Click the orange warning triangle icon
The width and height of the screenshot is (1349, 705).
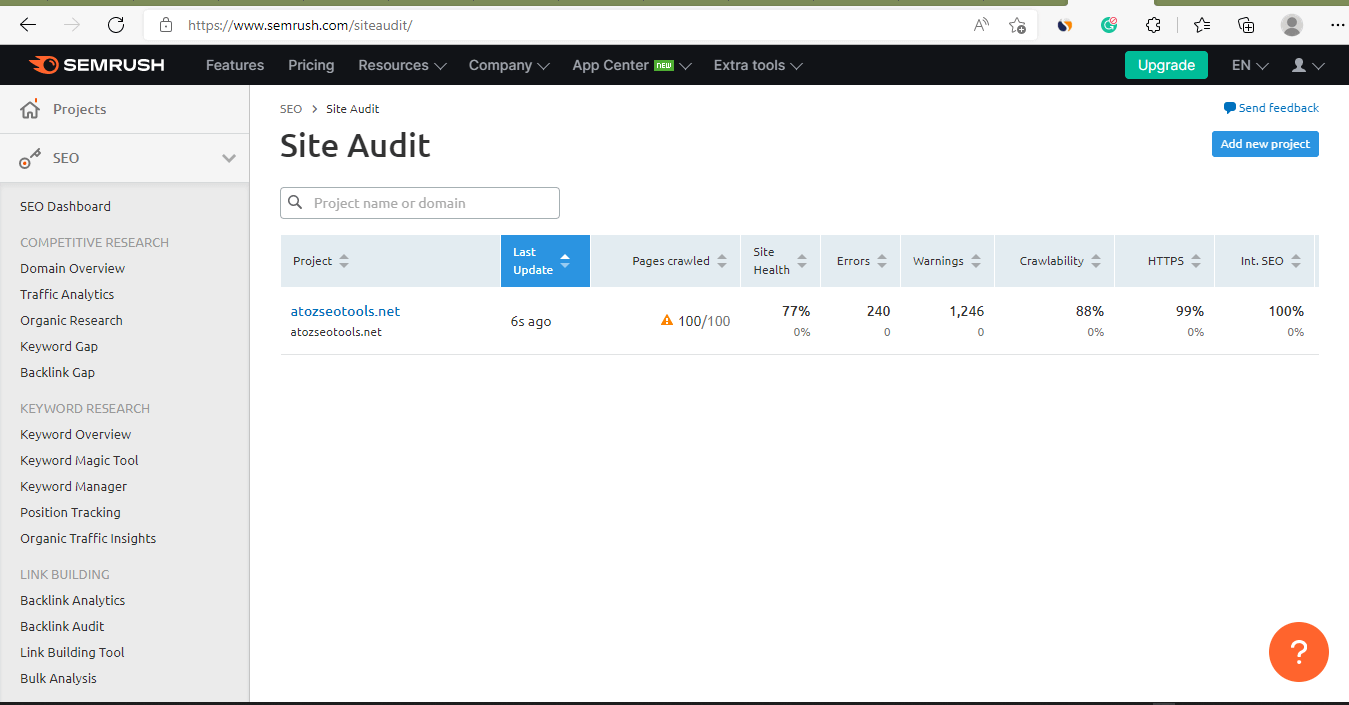click(x=667, y=320)
